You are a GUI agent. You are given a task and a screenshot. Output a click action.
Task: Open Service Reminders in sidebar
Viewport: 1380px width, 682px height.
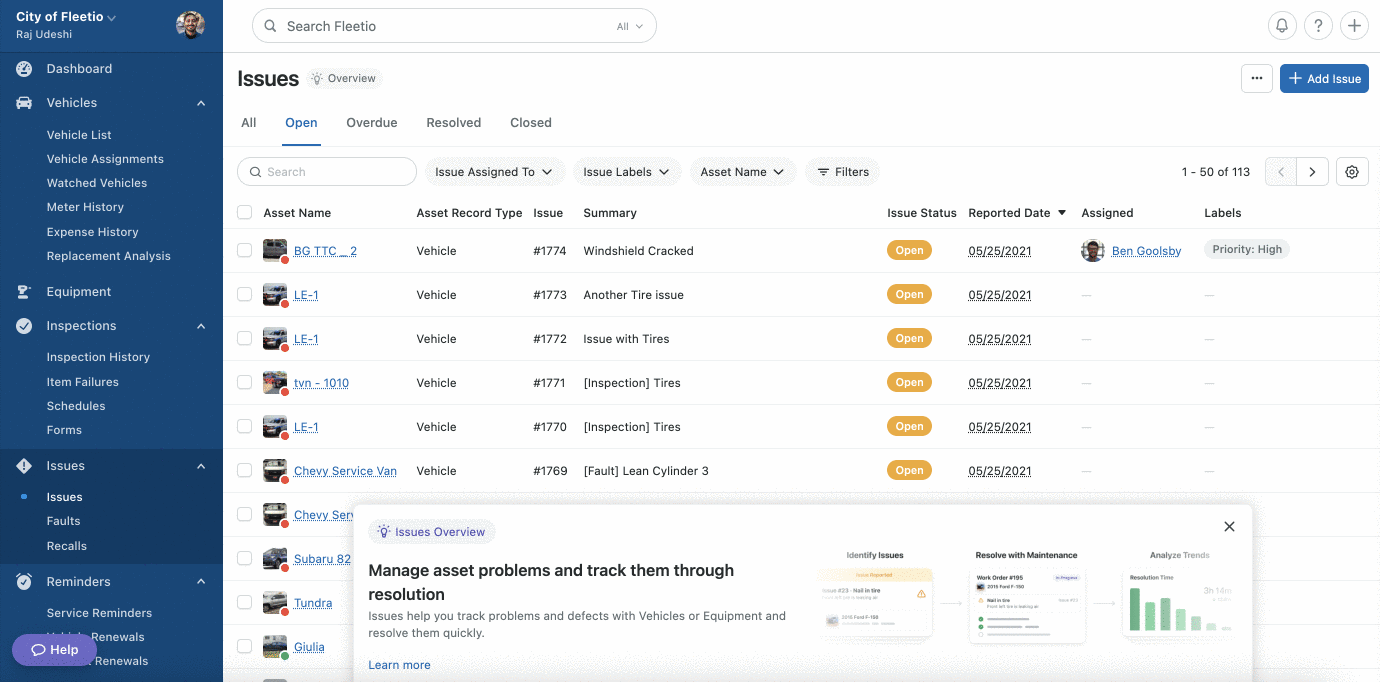[99, 613]
